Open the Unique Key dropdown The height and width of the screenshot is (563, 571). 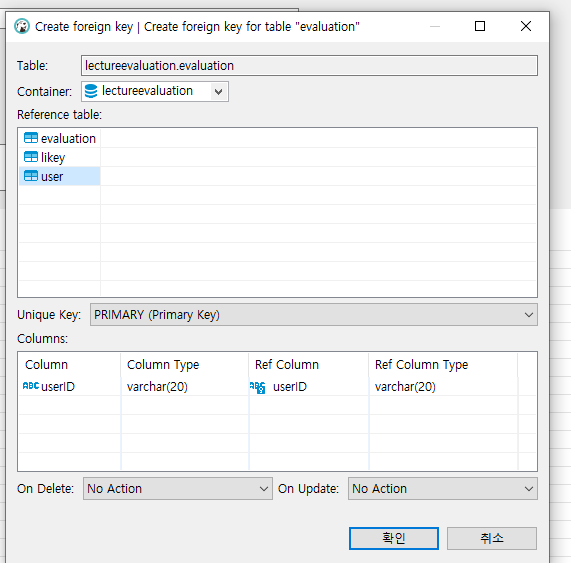314,315
